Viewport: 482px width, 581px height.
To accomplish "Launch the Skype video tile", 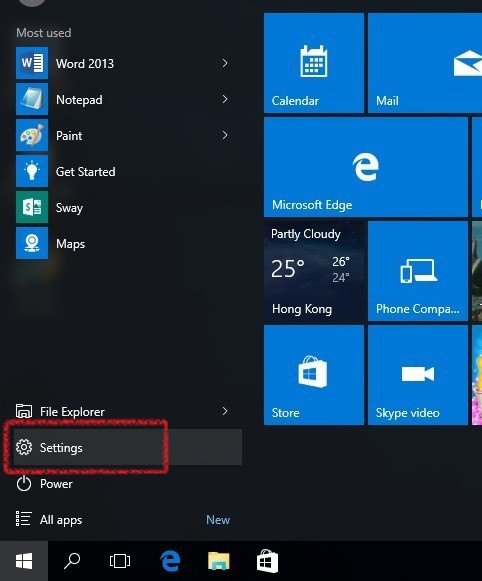I will pyautogui.click(x=418, y=375).
